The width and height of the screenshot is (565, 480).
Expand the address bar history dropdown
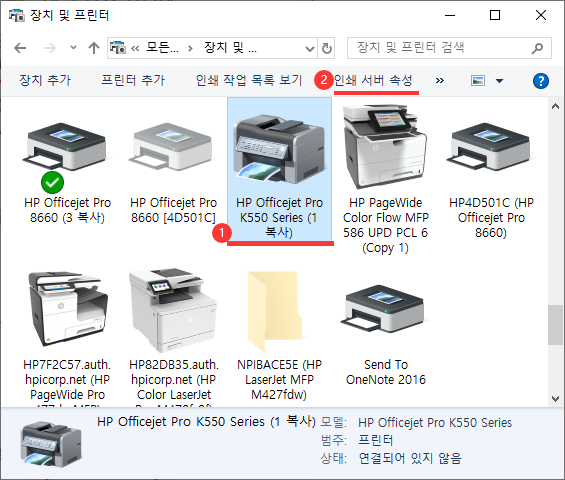tap(310, 48)
